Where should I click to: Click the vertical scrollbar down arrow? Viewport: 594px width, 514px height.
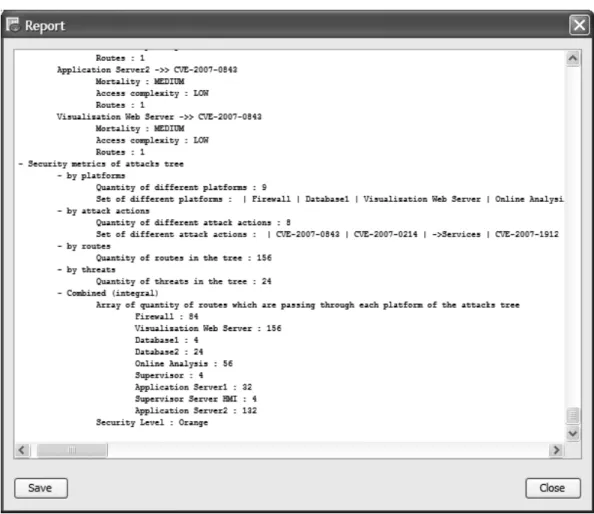(573, 433)
